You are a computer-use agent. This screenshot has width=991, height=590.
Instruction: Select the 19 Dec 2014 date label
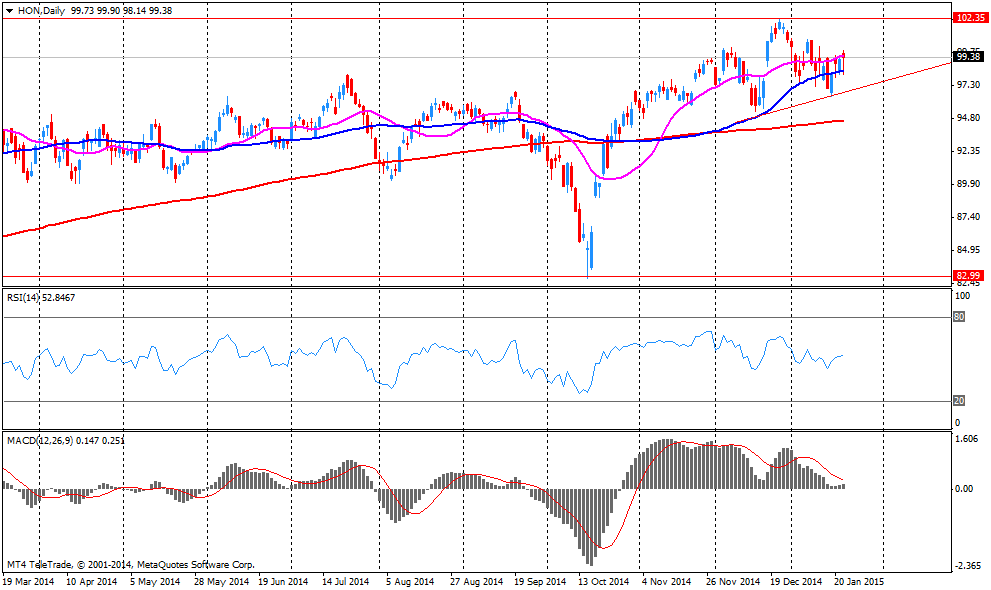795,581
